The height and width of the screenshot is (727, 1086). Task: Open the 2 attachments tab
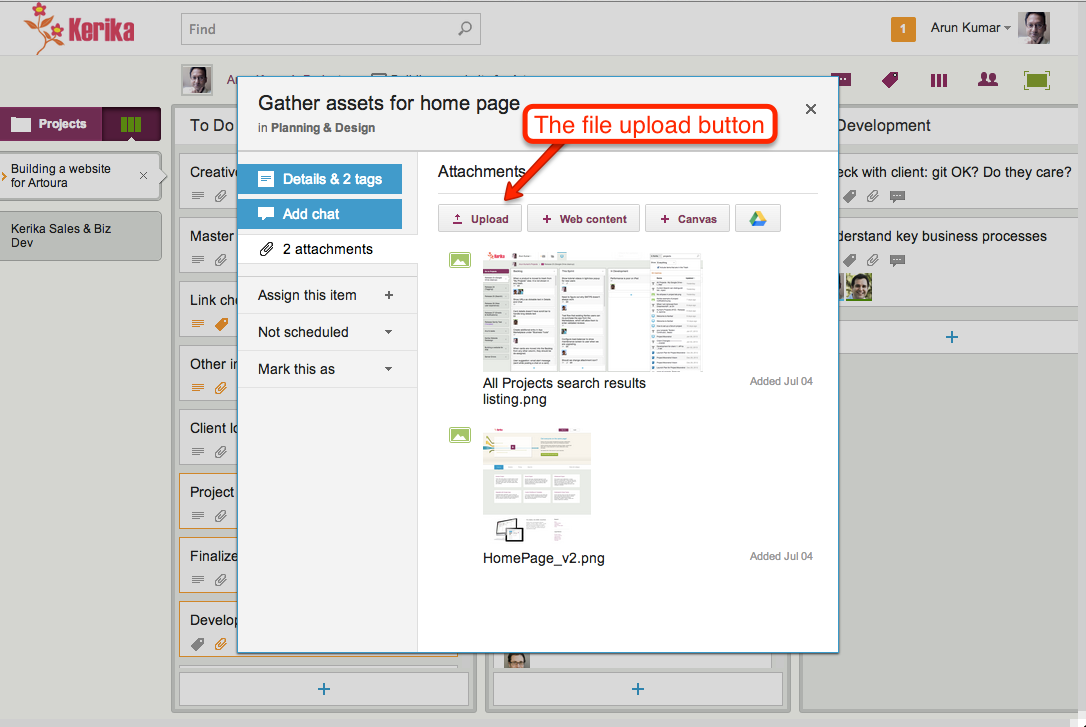pyautogui.click(x=327, y=249)
